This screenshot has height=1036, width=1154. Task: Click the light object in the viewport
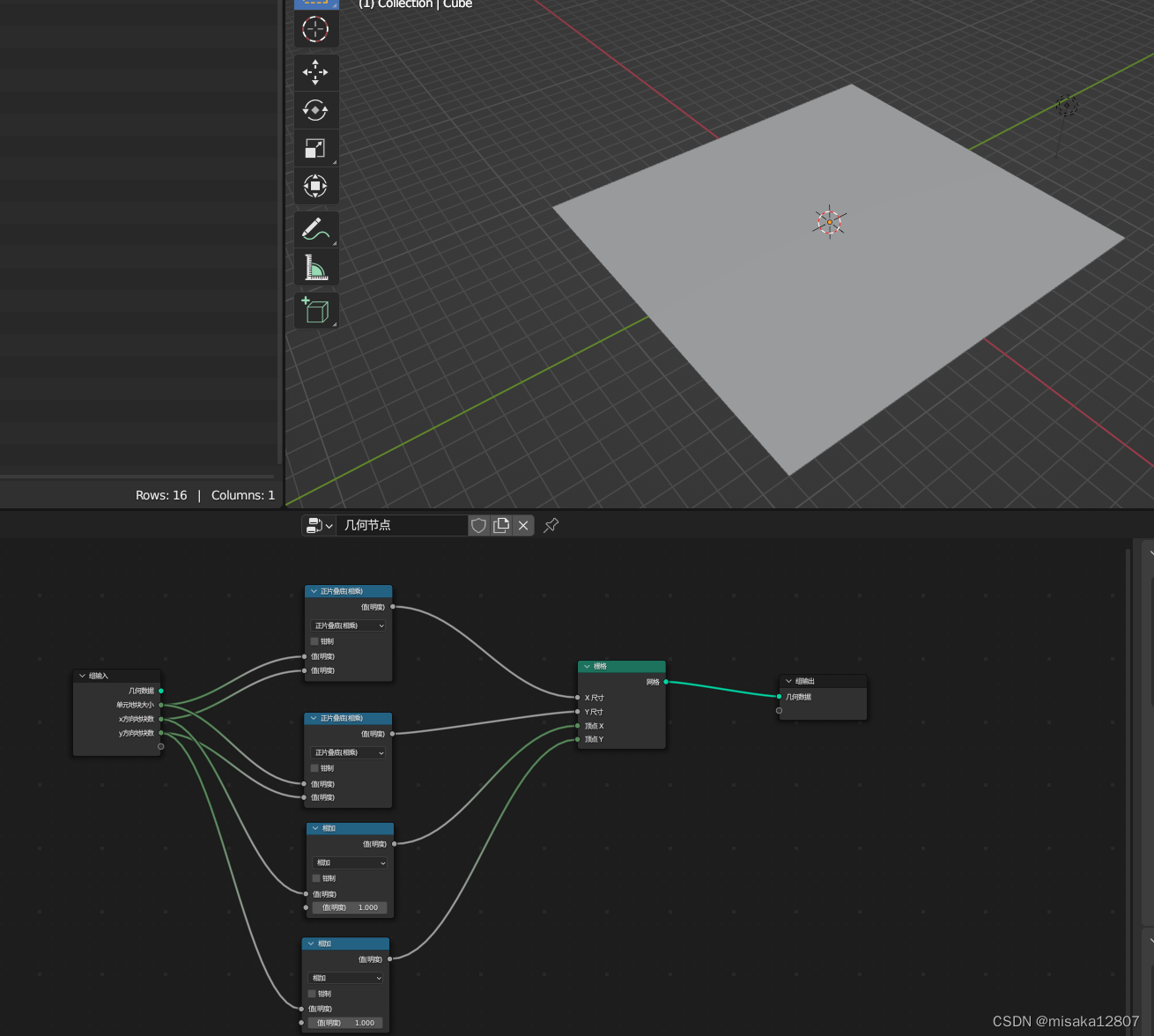1067,107
